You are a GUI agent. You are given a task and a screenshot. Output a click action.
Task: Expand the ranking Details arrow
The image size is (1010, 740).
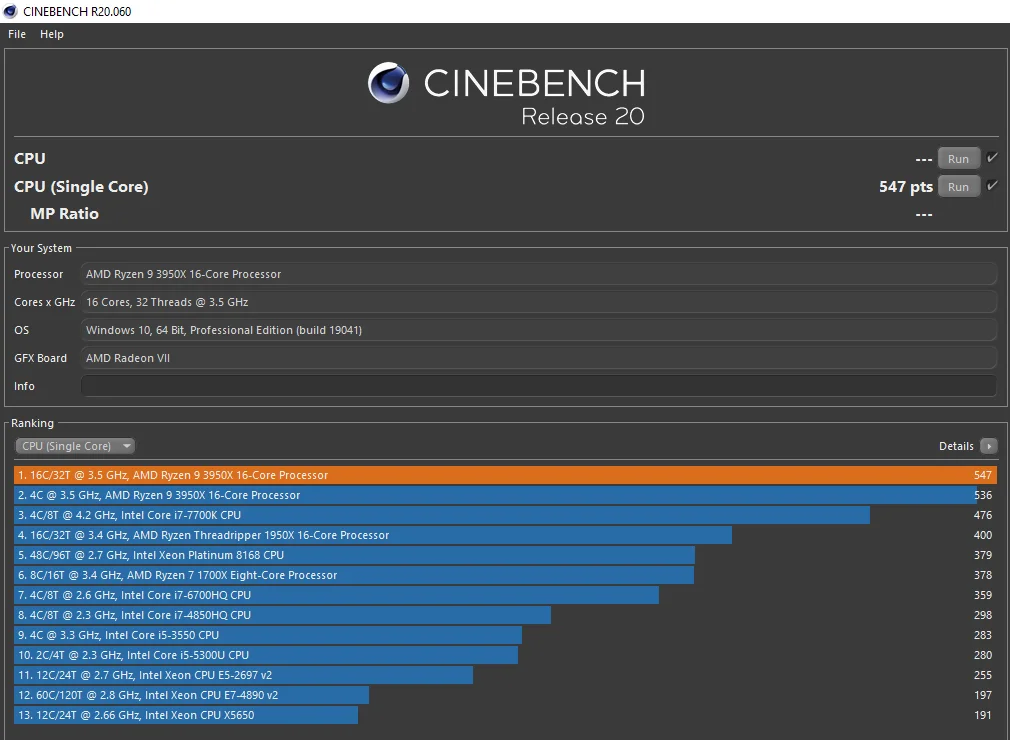[989, 446]
